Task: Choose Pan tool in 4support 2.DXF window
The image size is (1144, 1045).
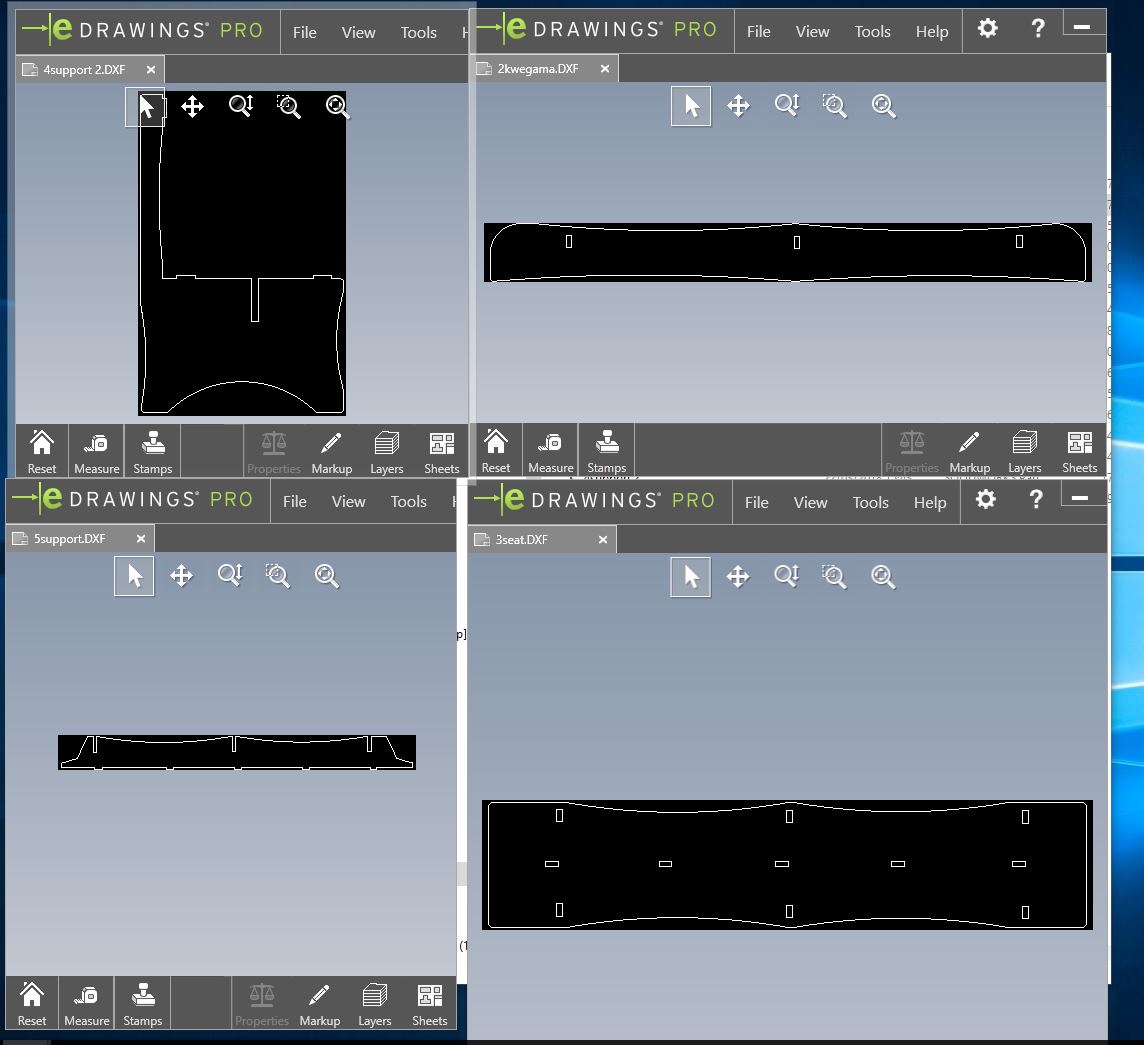Action: (x=193, y=107)
